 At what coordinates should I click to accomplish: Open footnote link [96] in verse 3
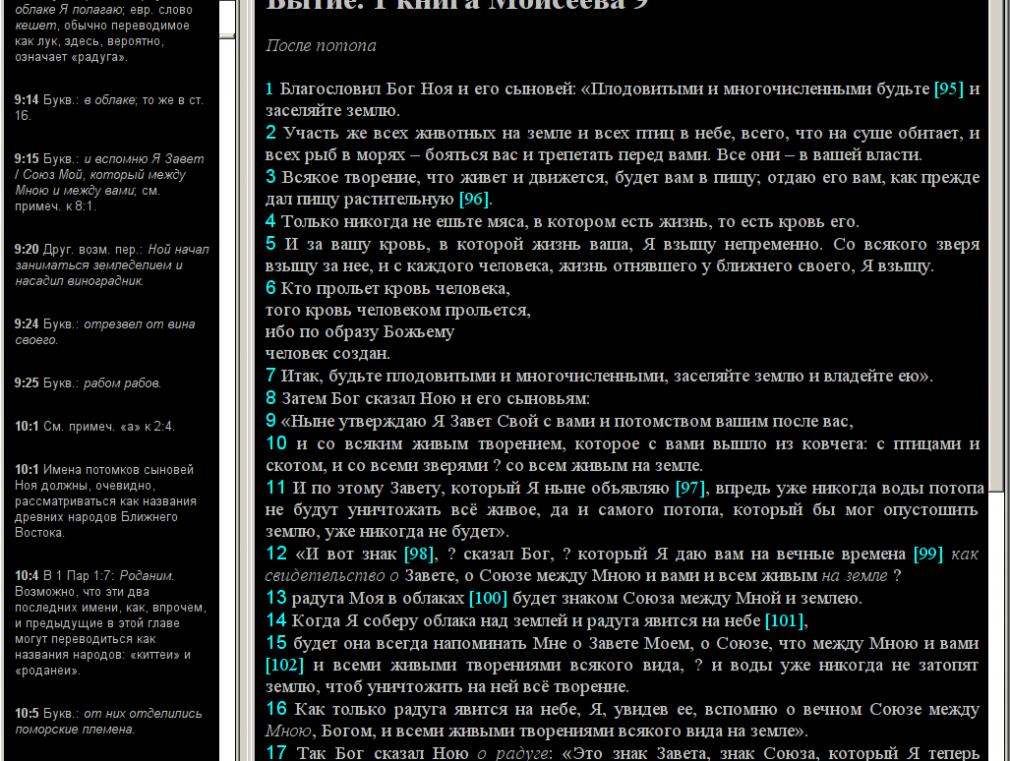pyautogui.click(x=474, y=199)
